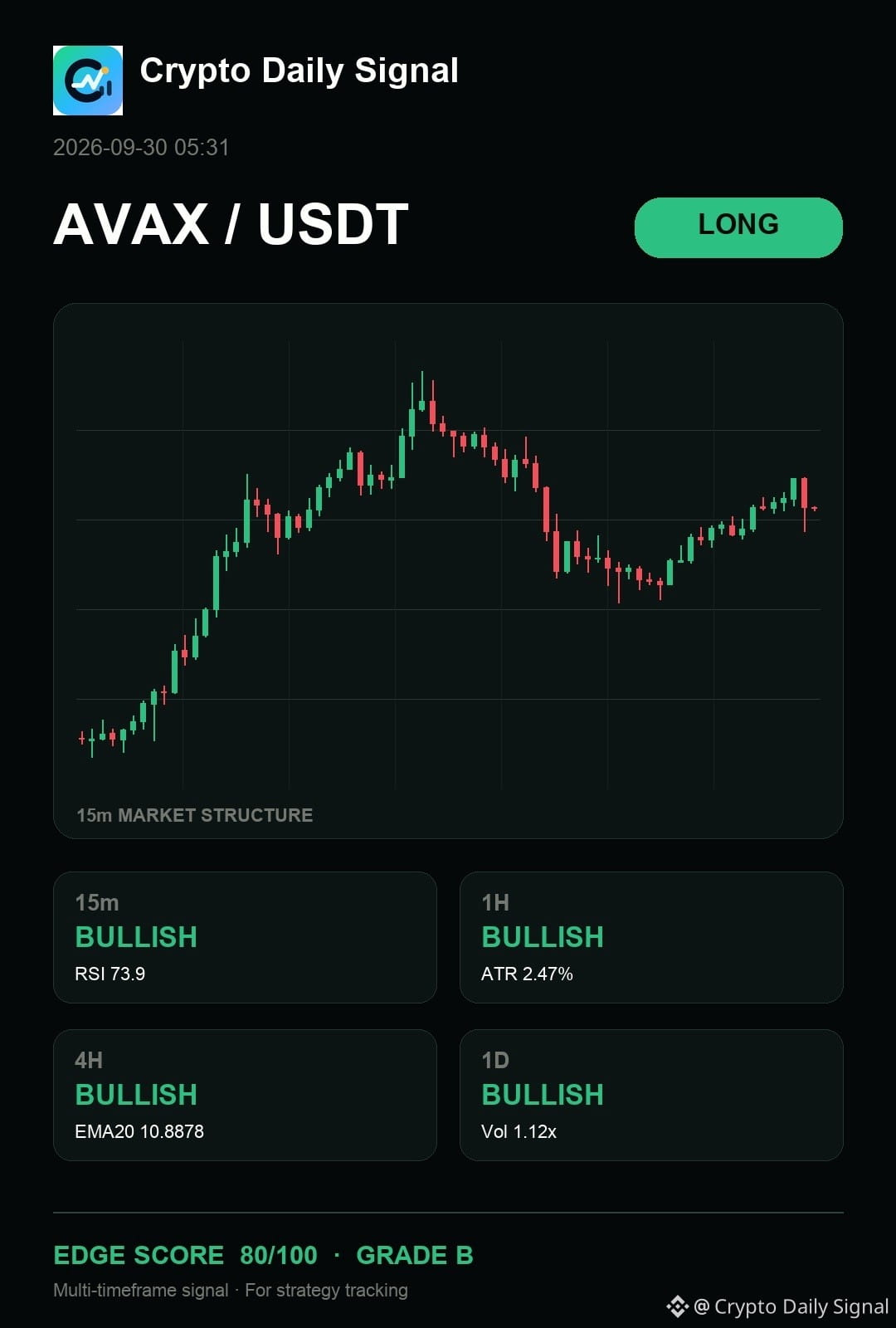Click the RSI 73.9 value

click(110, 974)
